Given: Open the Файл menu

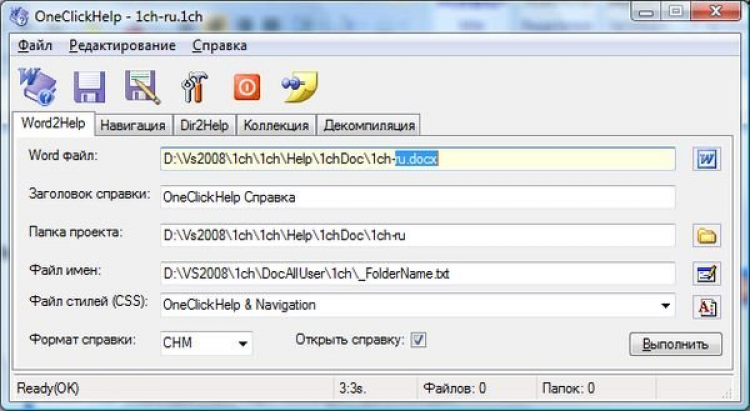Looking at the screenshot, I should [35, 45].
